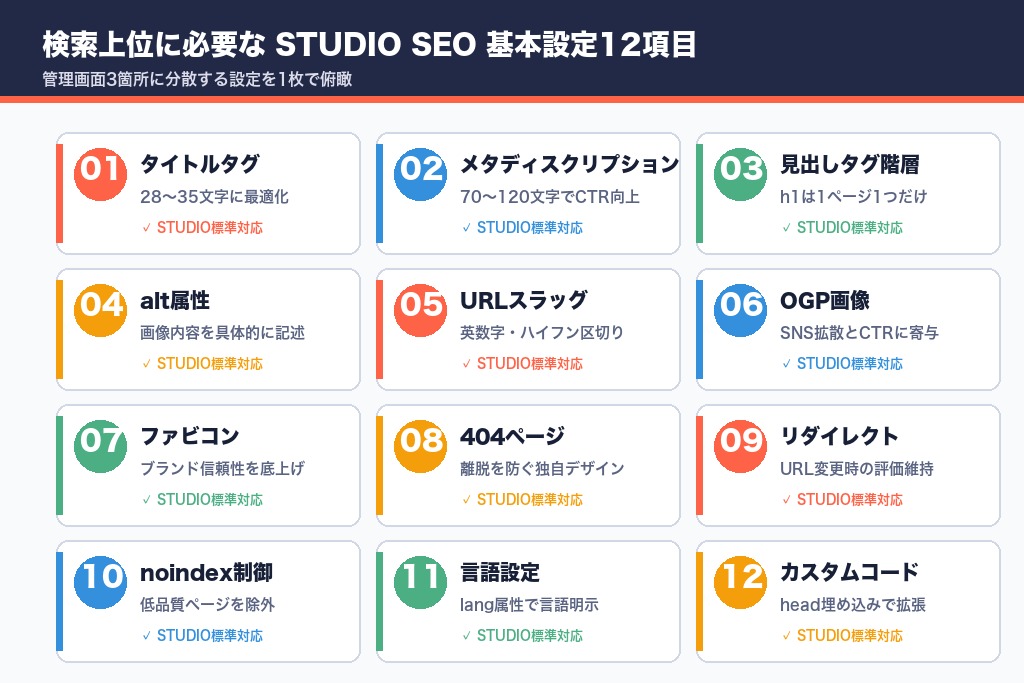
Task: Click STUDIO標準対応 under URLスラッグ
Action: pos(530,364)
